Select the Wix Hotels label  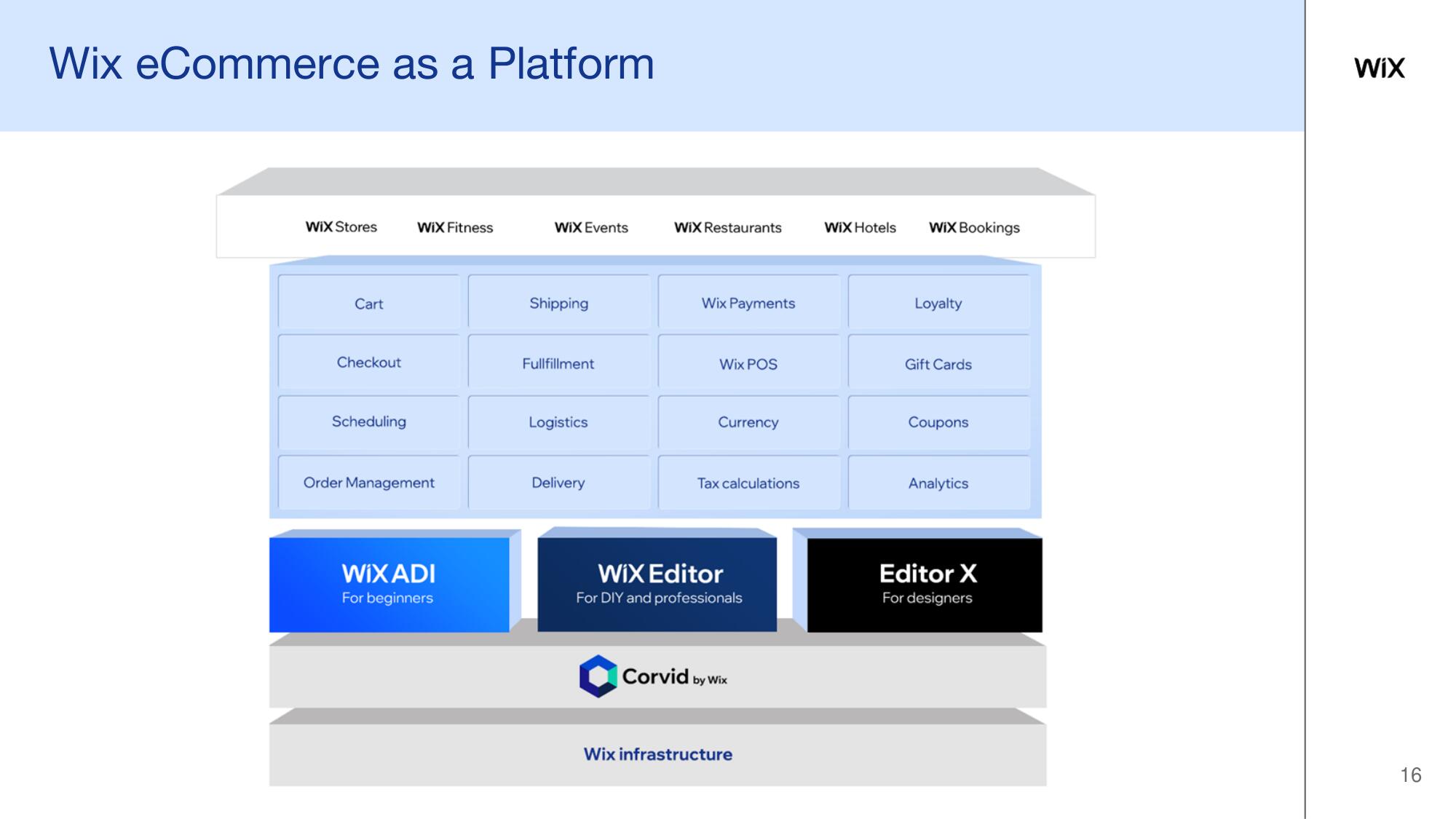point(860,228)
